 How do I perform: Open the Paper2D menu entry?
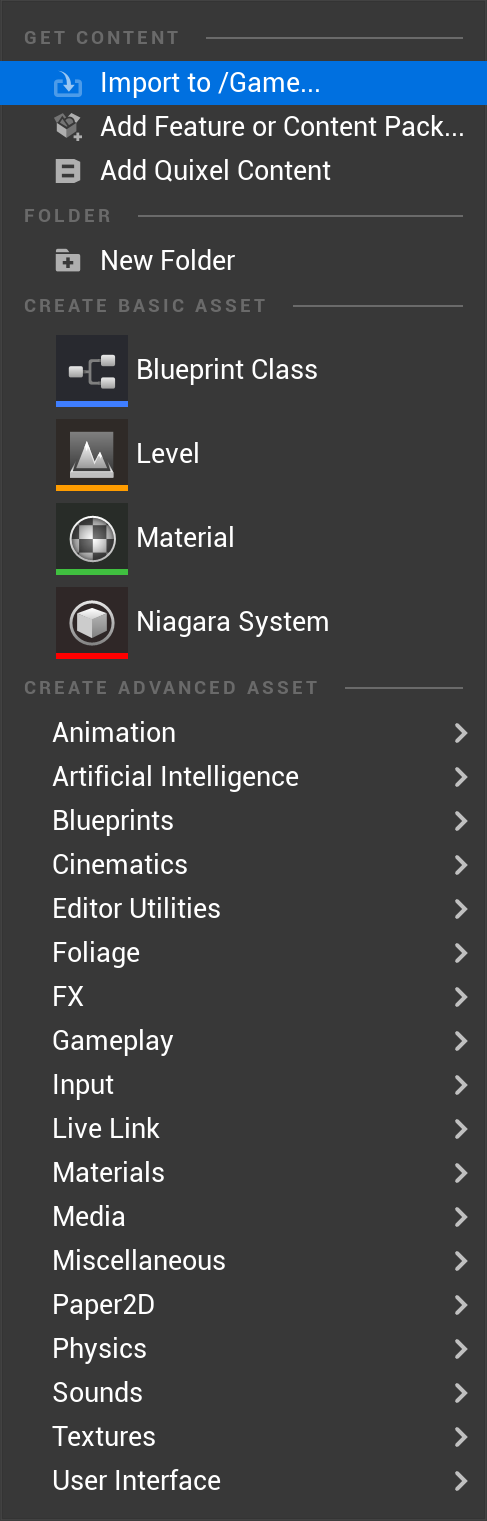pos(243,1305)
